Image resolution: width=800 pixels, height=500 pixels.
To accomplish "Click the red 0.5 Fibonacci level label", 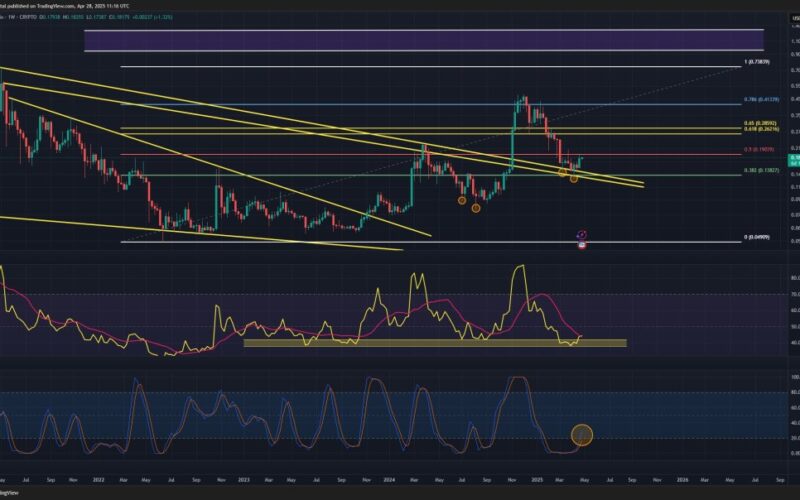I will click(759, 149).
